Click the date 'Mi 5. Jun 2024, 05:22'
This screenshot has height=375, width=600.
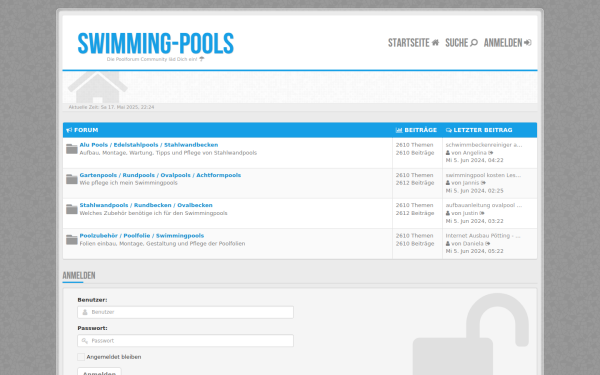point(474,251)
